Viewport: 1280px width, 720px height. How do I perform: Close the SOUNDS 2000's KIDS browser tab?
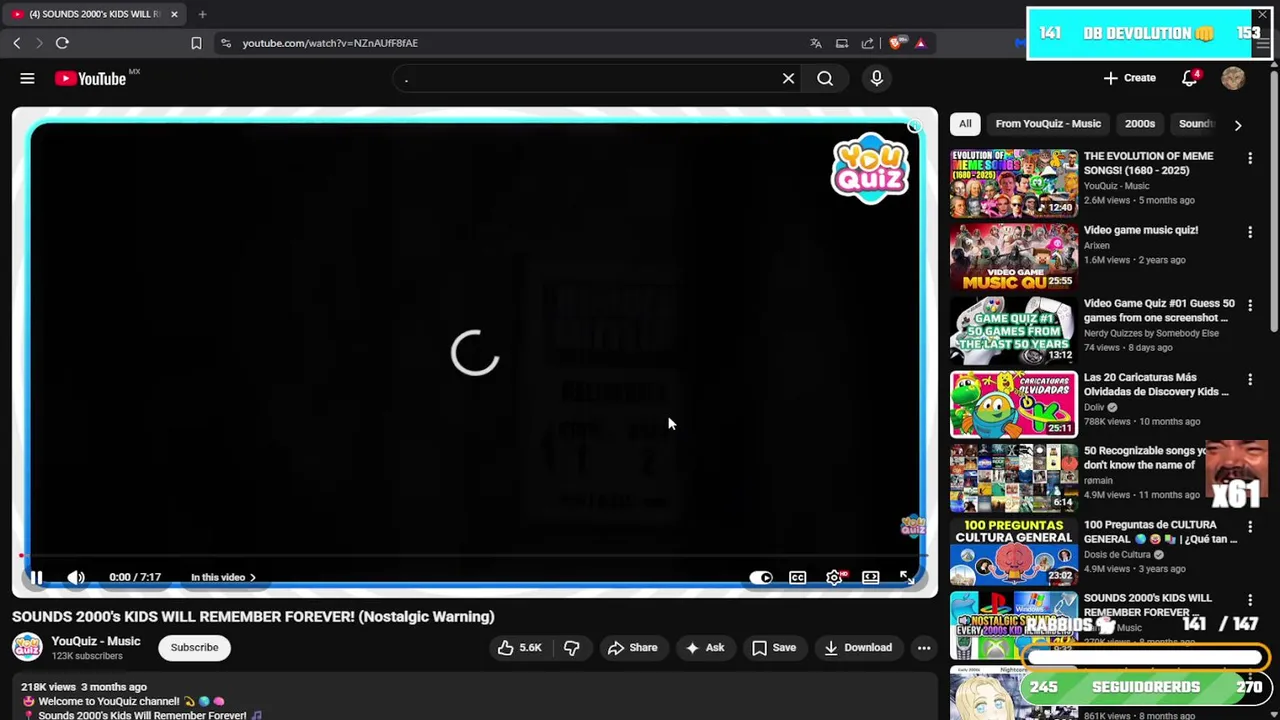tap(174, 14)
